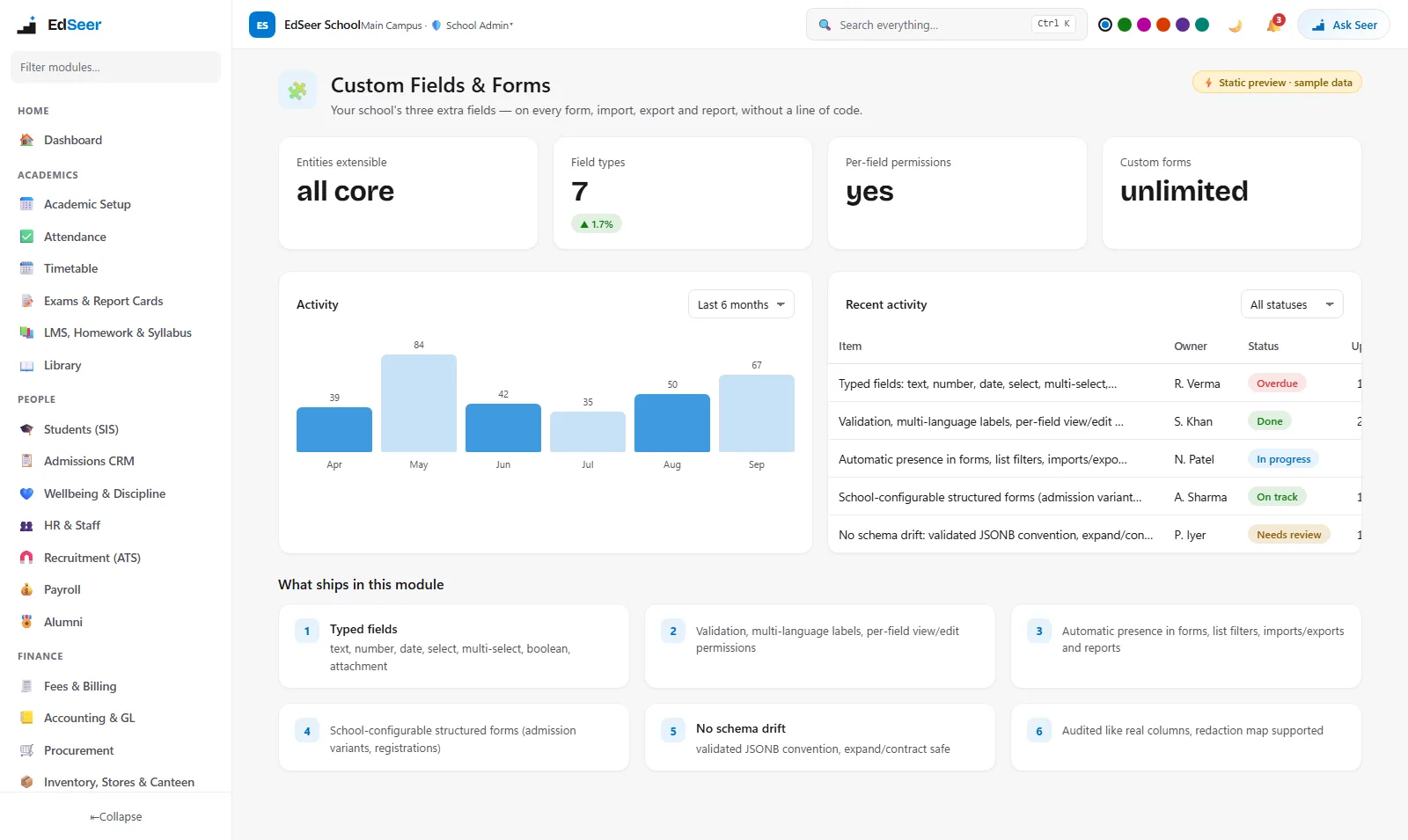Open the Last 6 months dropdown
Viewport: 1408px width, 840px height.
coord(741,304)
